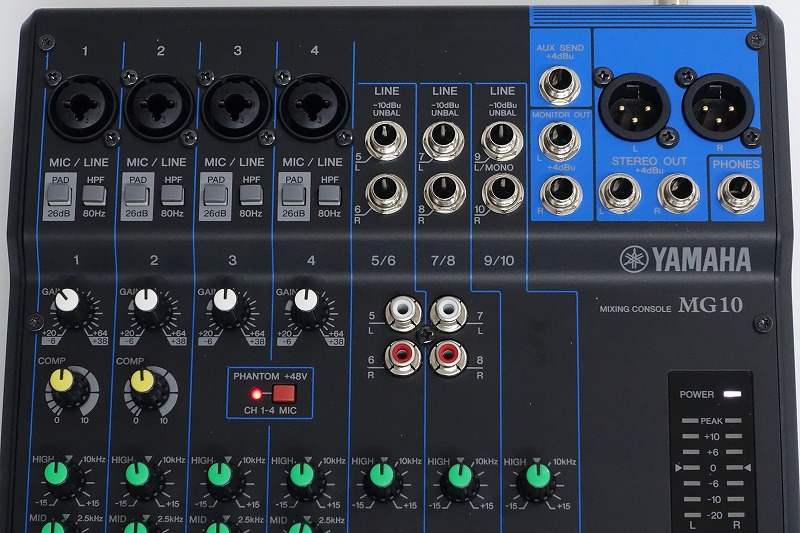Click the LINE 8 R input jack
The width and height of the screenshot is (800, 533).
(x=445, y=193)
